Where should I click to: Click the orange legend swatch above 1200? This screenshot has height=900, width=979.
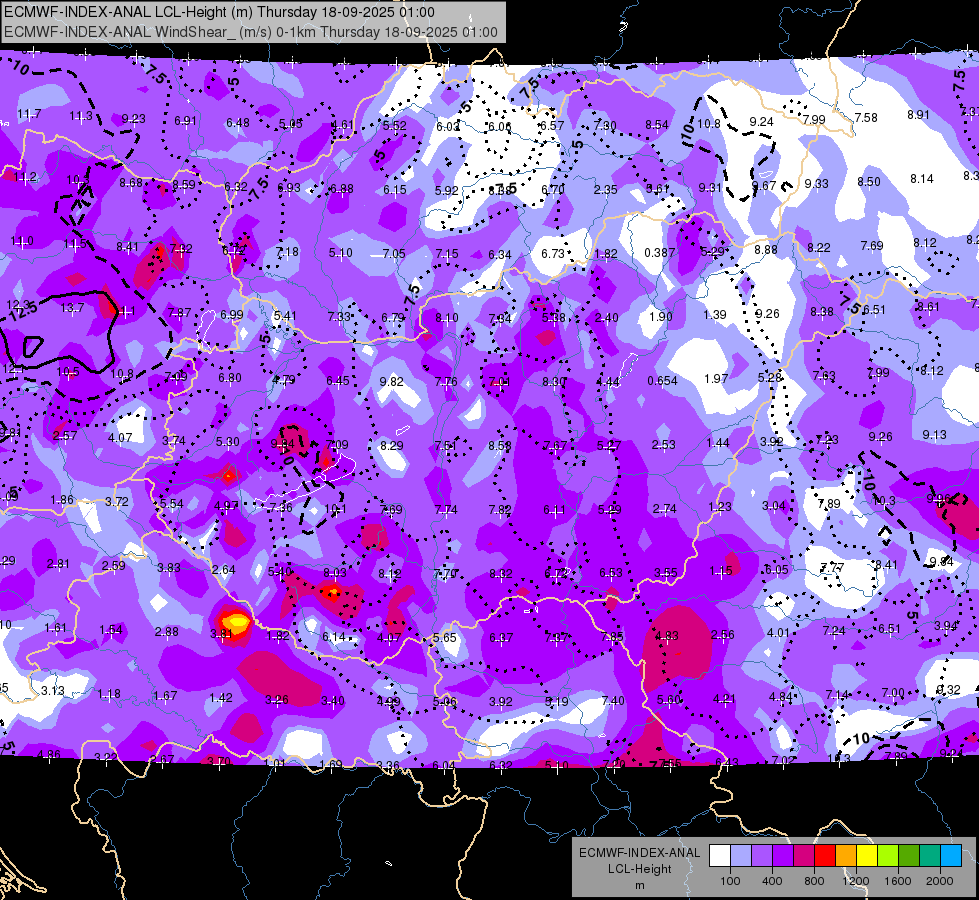[x=846, y=856]
